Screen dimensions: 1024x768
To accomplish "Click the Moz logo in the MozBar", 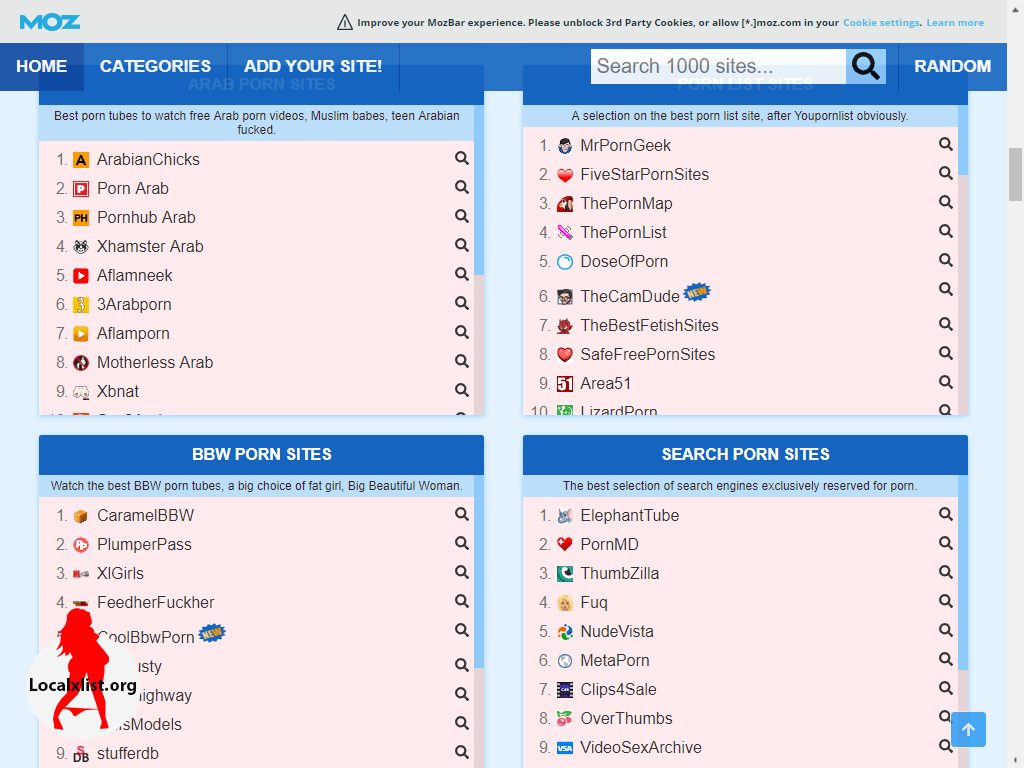I will point(50,22).
